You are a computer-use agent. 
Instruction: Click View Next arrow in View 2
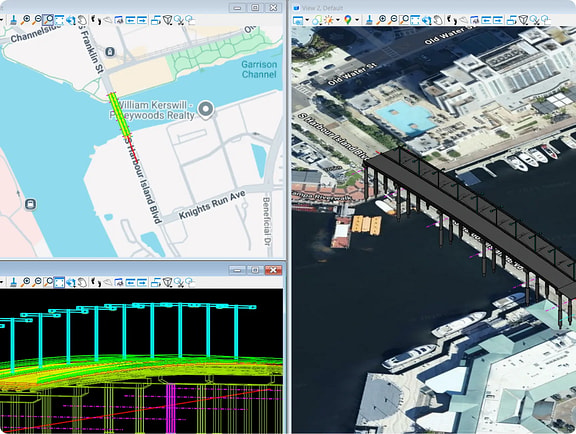click(x=498, y=20)
